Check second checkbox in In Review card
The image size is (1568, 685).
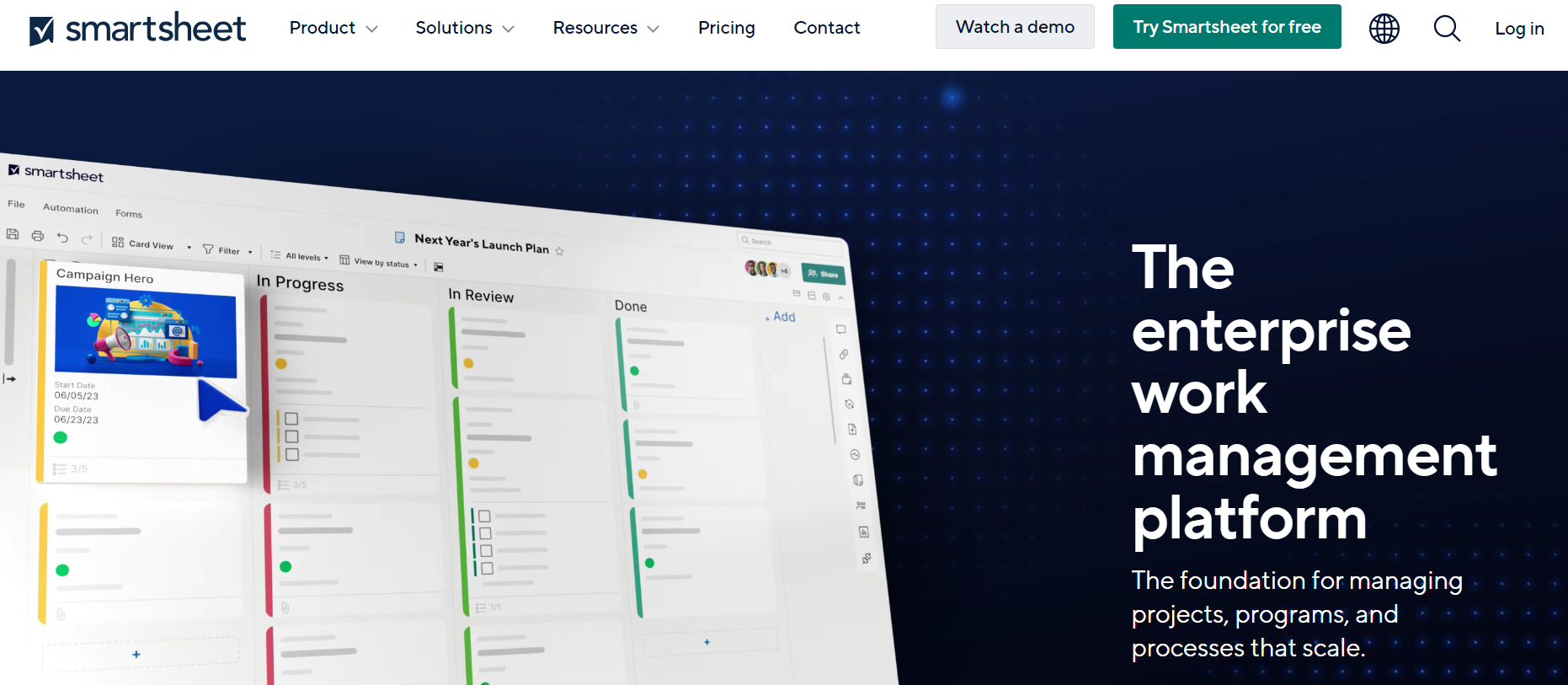485,533
